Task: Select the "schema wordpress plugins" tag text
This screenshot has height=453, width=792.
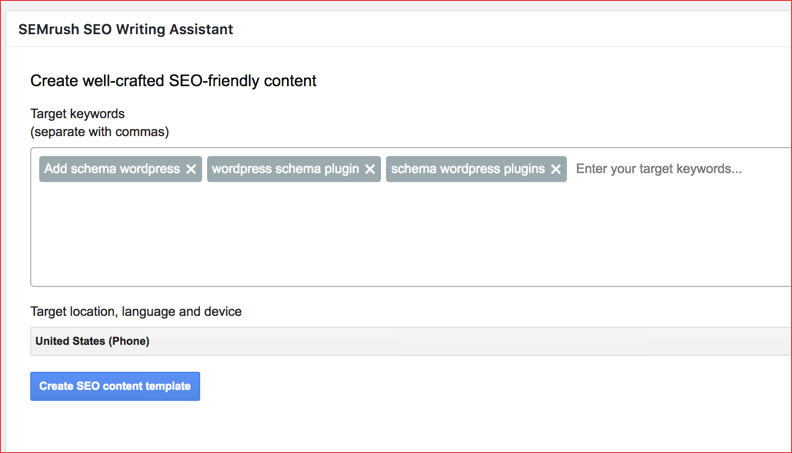Action: (468, 169)
